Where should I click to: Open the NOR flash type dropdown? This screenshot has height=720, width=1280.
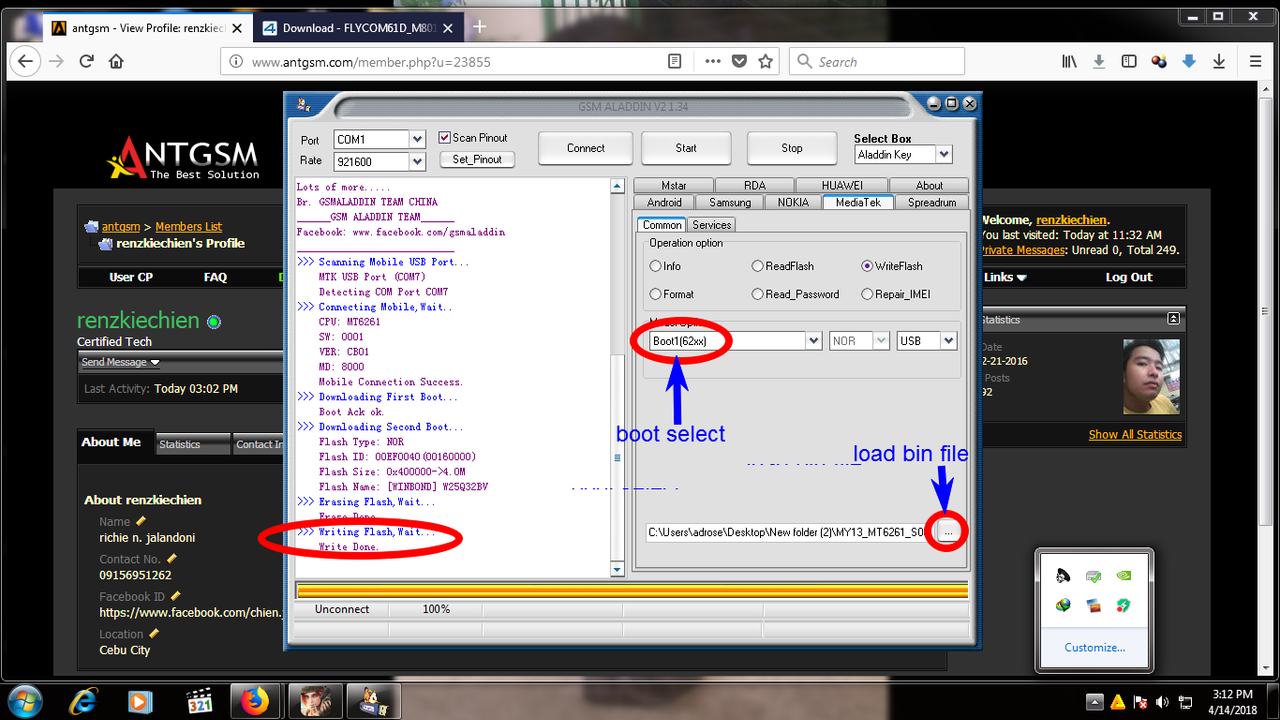[881, 341]
